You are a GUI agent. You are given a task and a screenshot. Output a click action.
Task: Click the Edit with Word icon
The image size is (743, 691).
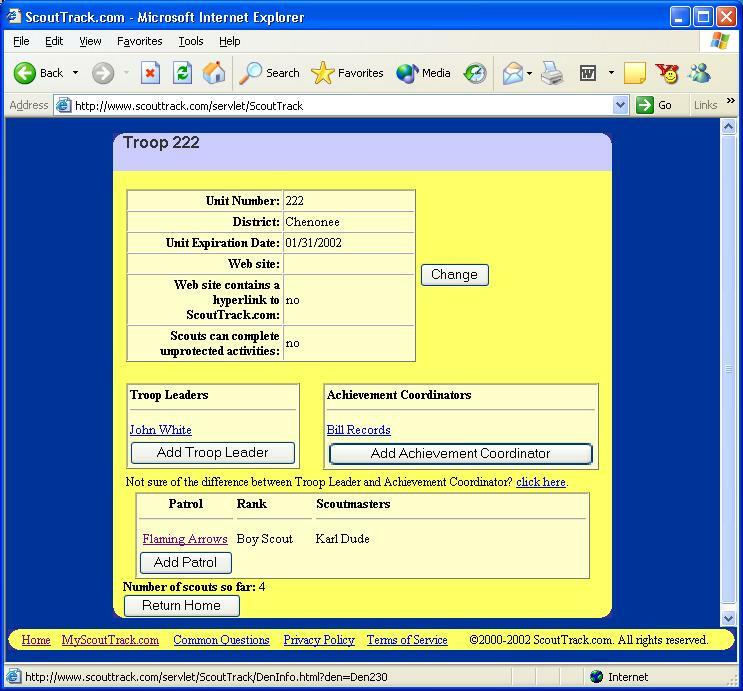tap(588, 73)
